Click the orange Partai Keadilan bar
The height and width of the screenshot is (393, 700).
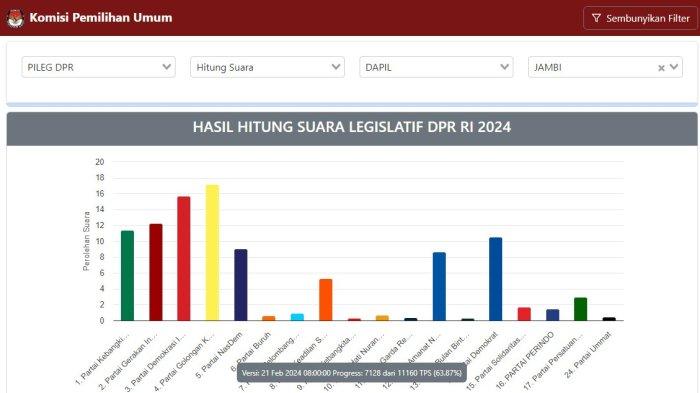point(325,300)
